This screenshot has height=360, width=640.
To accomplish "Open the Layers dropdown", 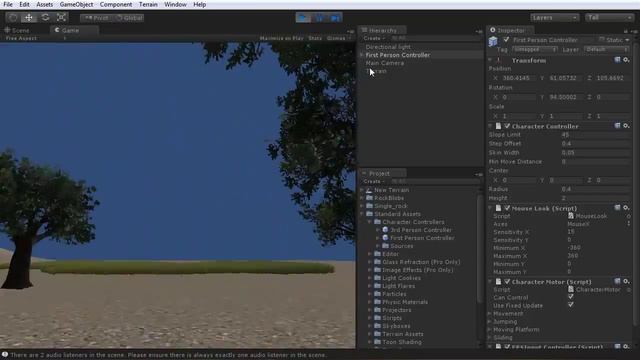I will tap(554, 18).
